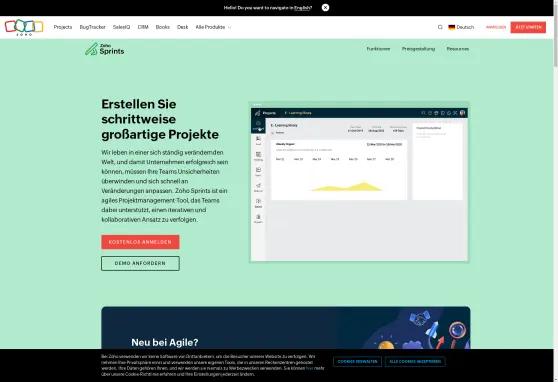Click the Zoho Sprints logo
Viewport: 558px width, 382px height.
click(x=105, y=49)
